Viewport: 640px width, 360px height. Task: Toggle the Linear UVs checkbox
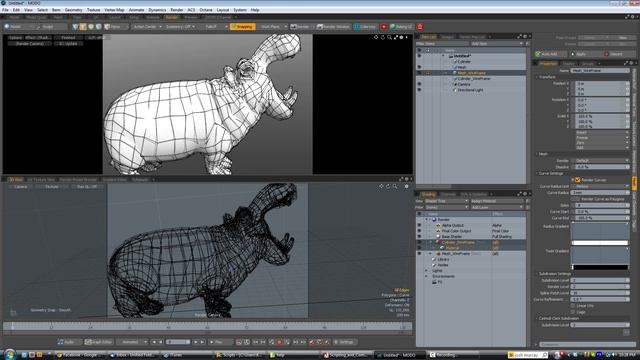573,306
